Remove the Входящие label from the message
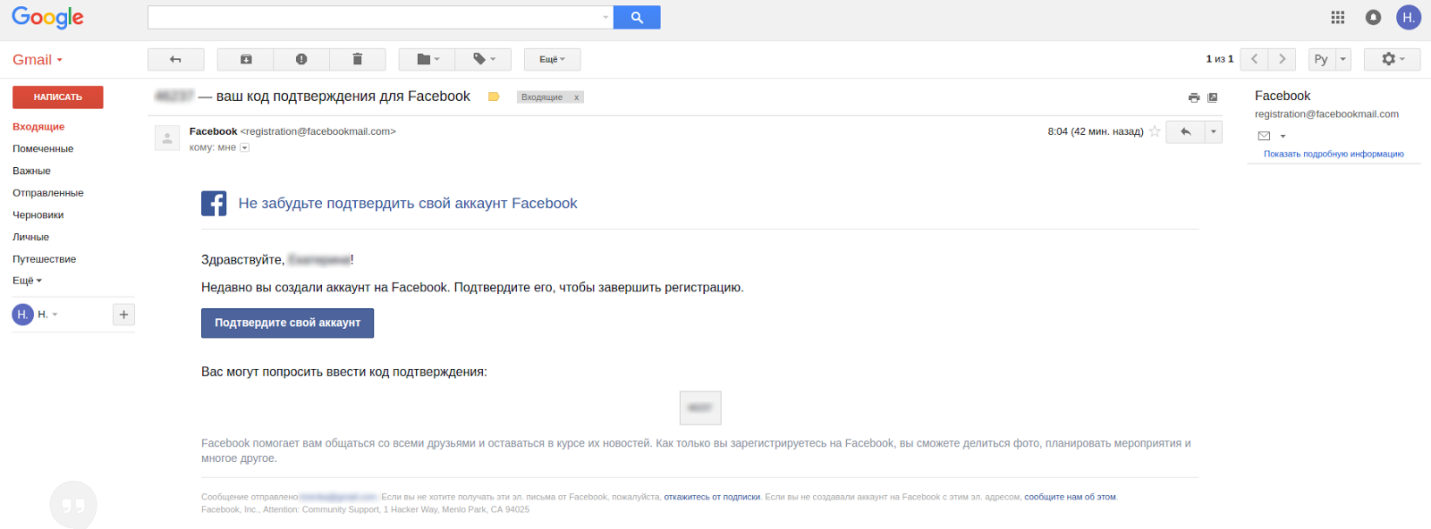The height and width of the screenshot is (529, 1431). click(576, 97)
